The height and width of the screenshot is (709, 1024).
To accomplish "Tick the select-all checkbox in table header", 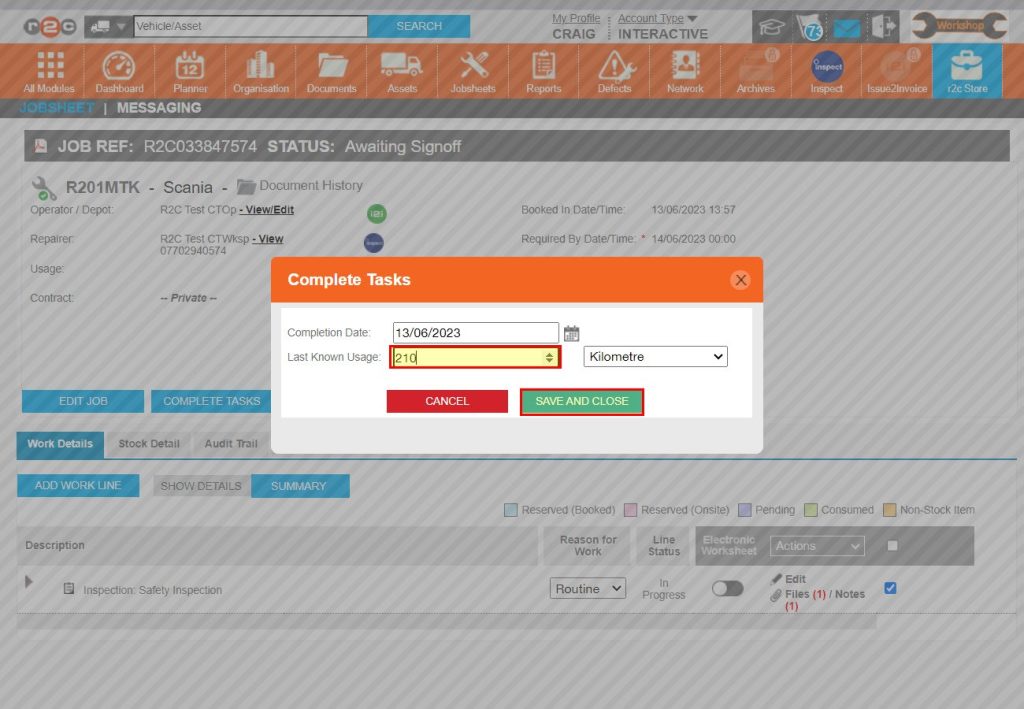I will (893, 546).
